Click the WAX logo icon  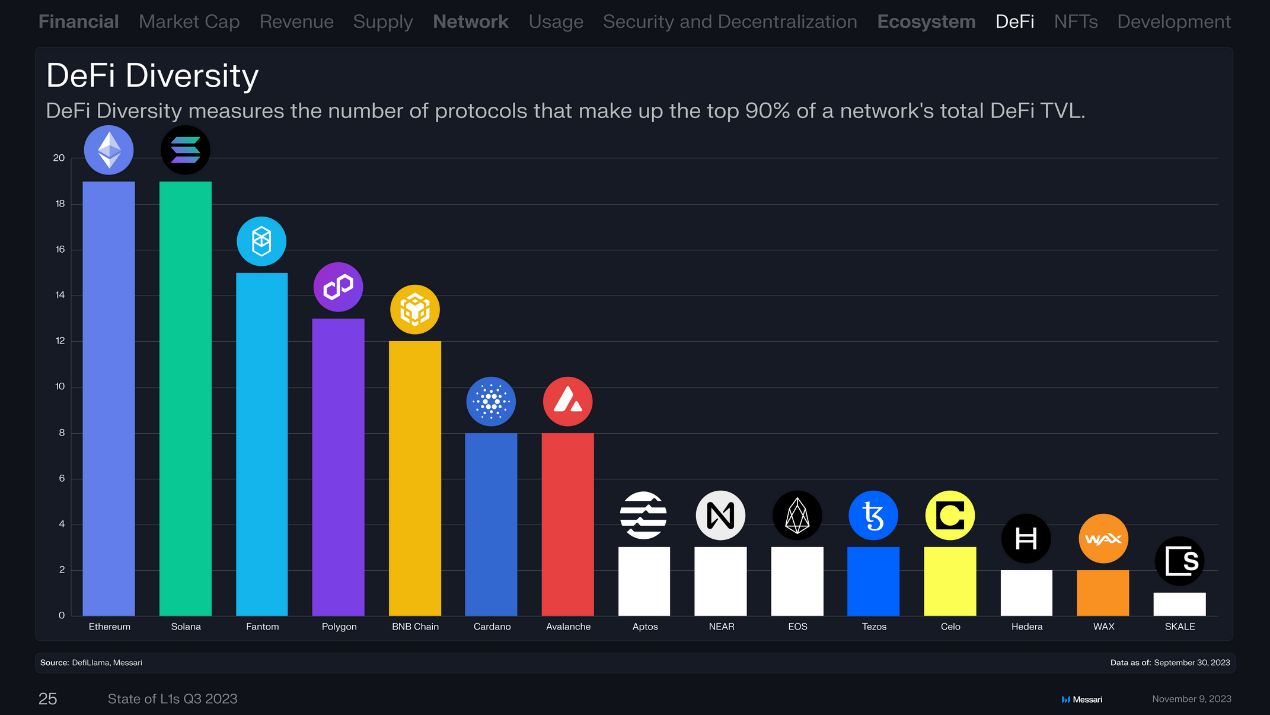1103,539
